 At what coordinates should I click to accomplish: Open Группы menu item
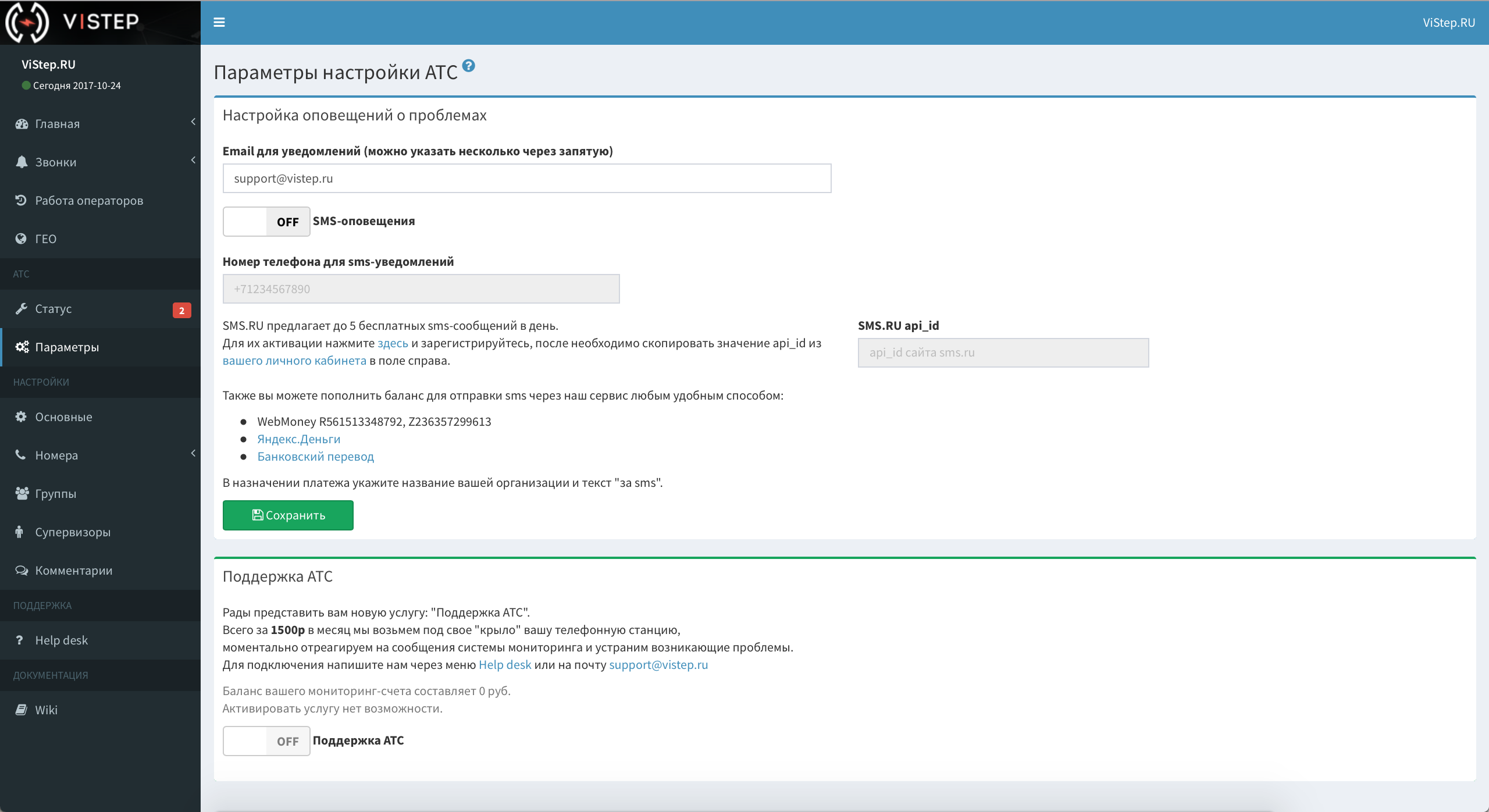pyautogui.click(x=100, y=494)
